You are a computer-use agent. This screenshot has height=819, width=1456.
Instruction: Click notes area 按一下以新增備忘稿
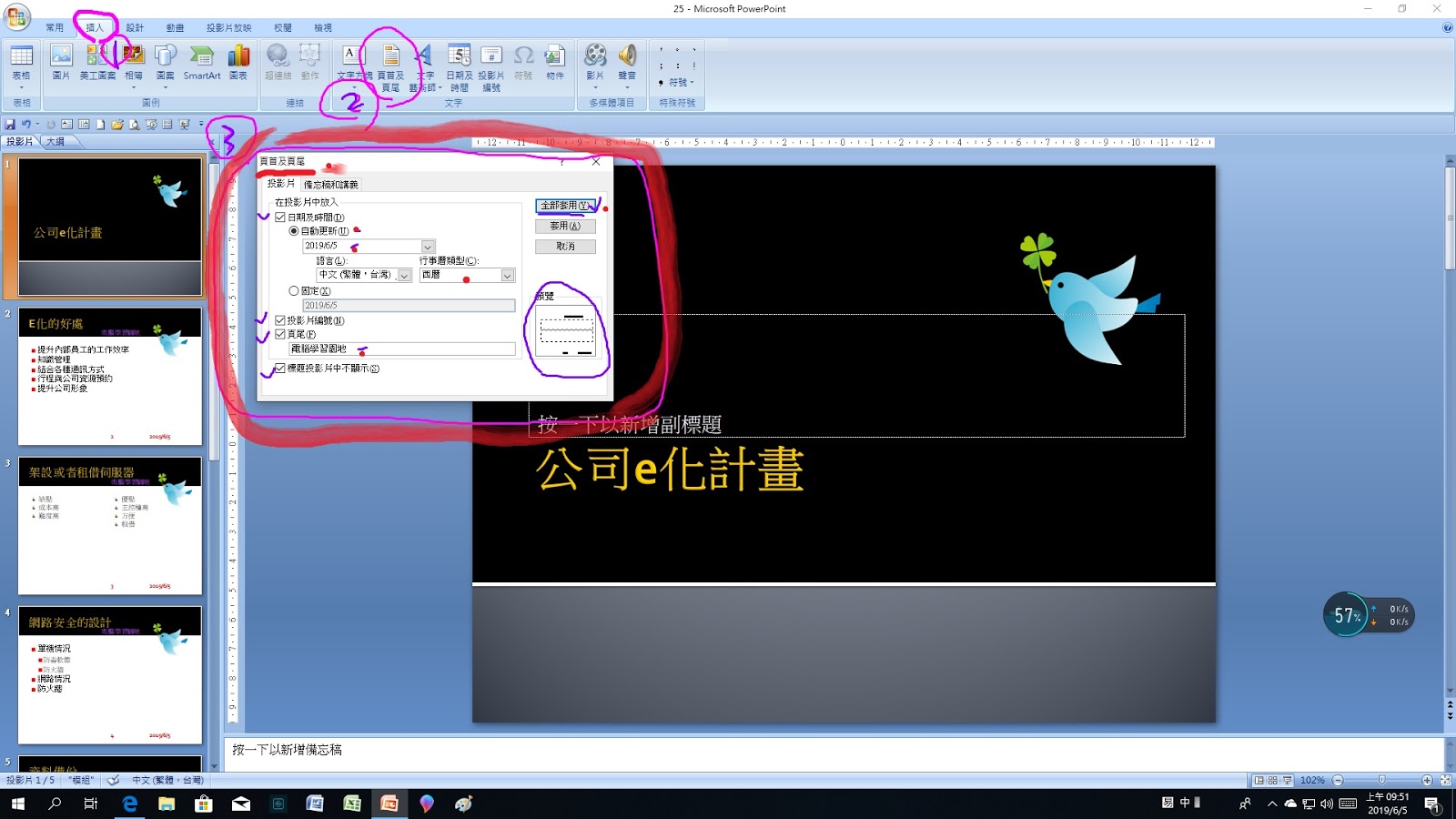(x=287, y=750)
